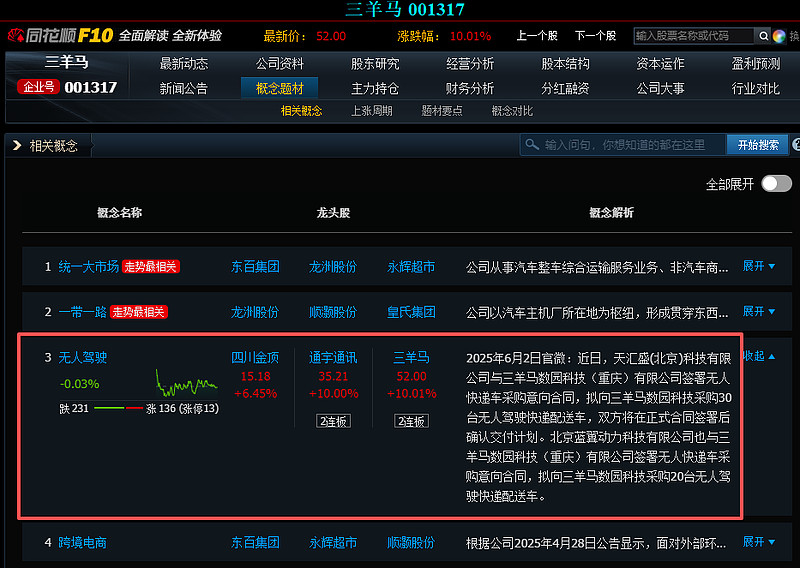Click the 概念解析 column header
Screen dimensions: 800x568
[x=611, y=213]
